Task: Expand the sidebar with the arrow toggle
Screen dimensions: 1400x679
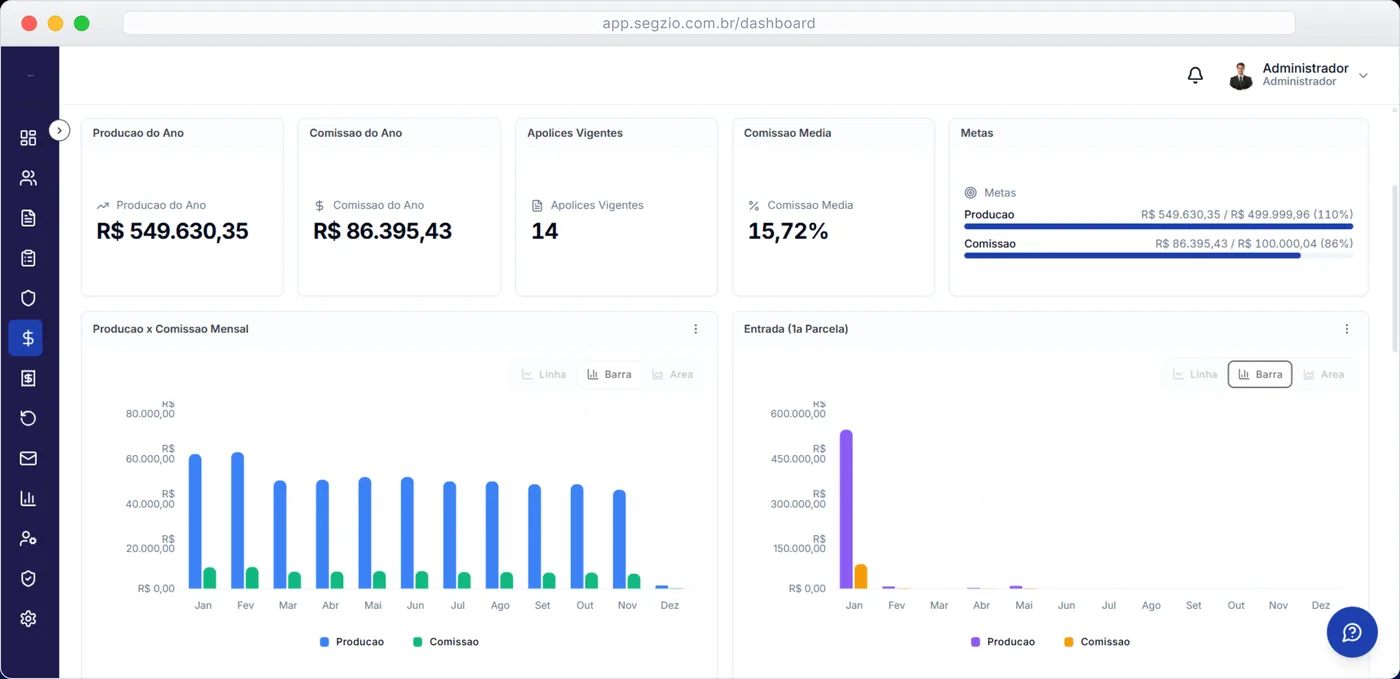Action: [59, 130]
